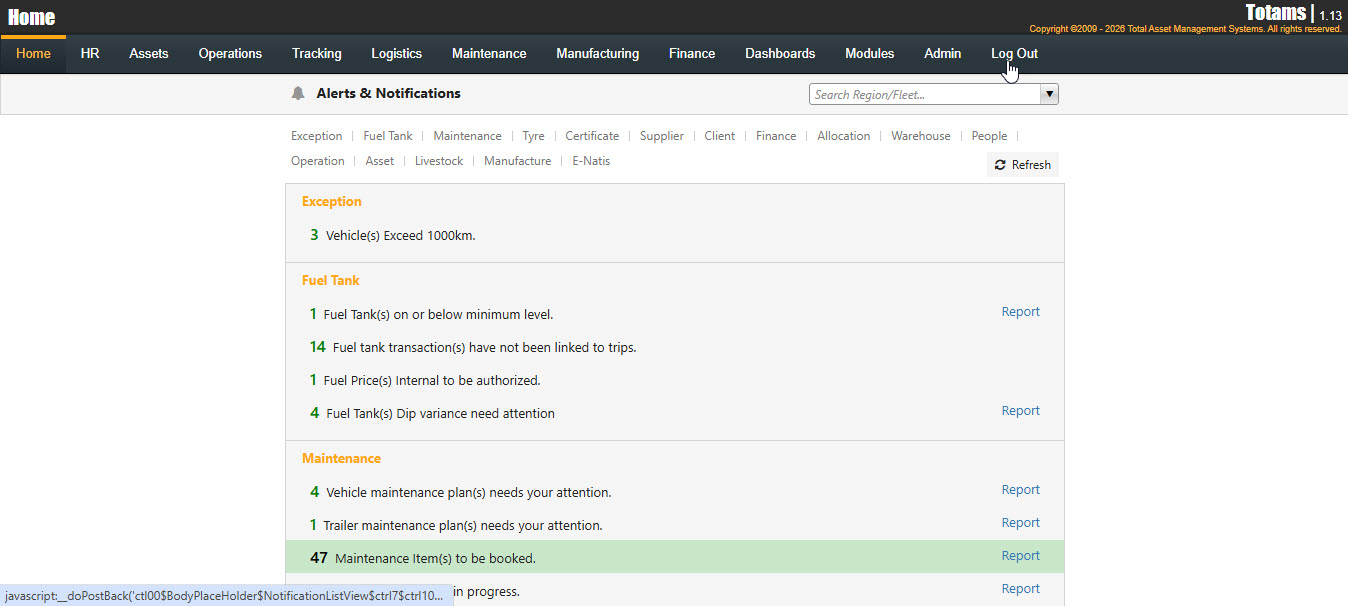The image size is (1348, 606).
Task: Click the Alerts & Notifications bell icon
Action: pyautogui.click(x=298, y=93)
